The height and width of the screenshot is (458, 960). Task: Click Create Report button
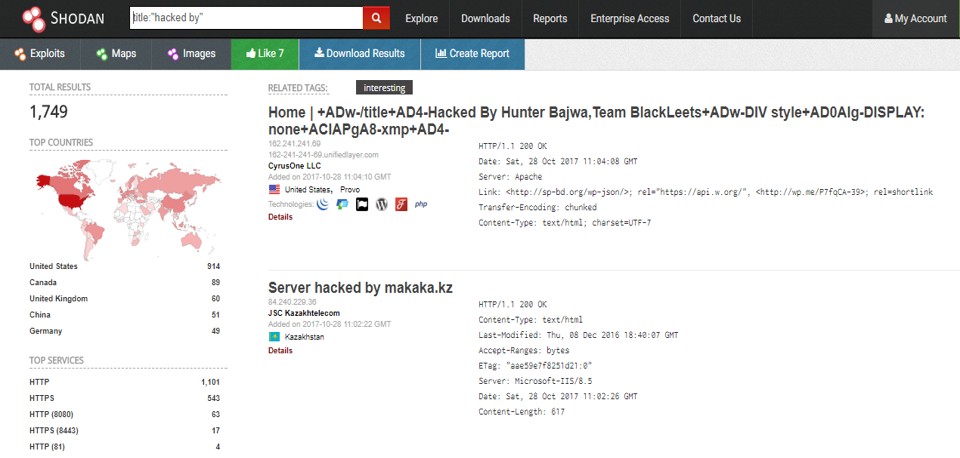point(472,54)
